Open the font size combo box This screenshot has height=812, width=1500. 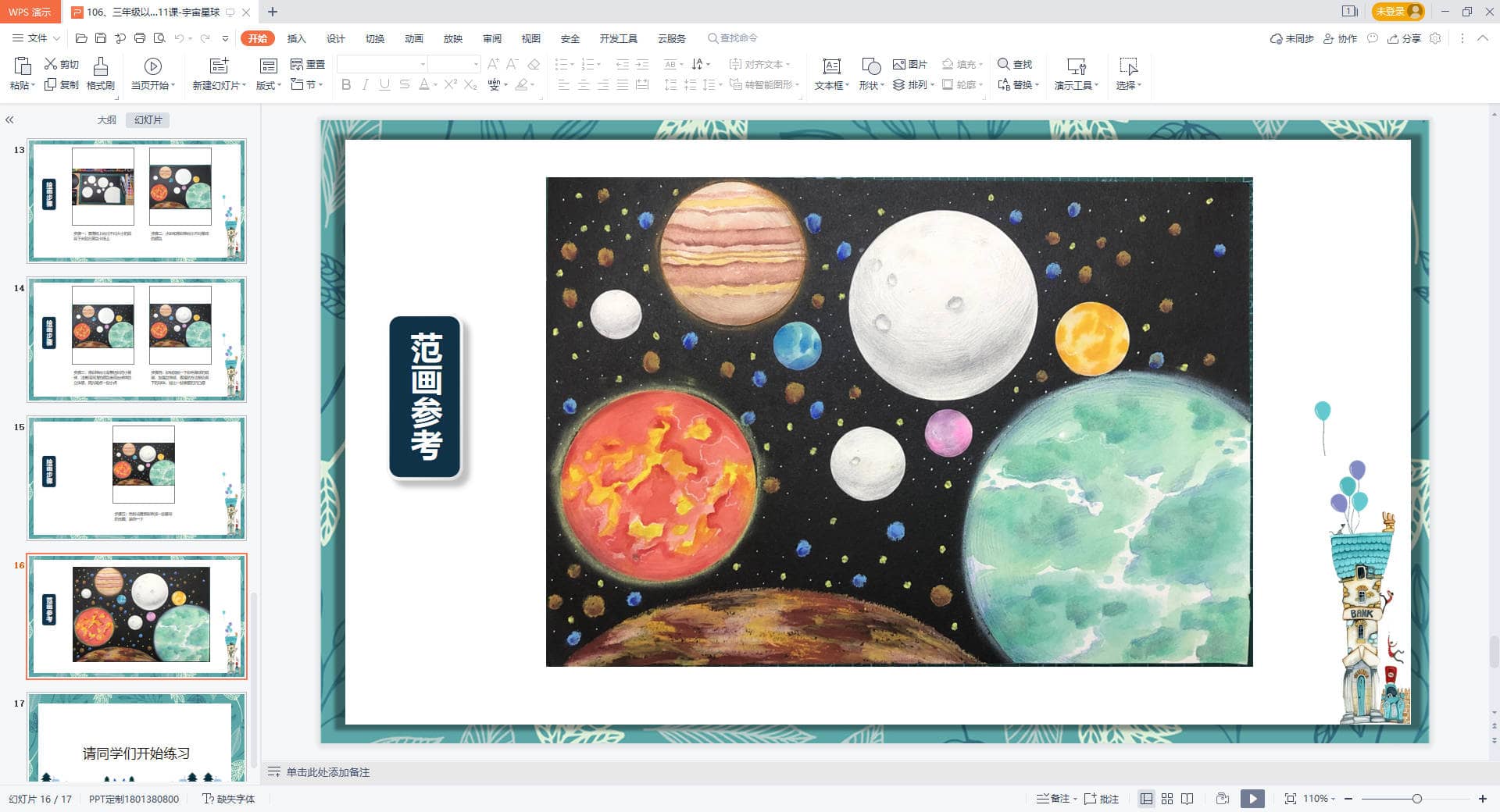(455, 64)
